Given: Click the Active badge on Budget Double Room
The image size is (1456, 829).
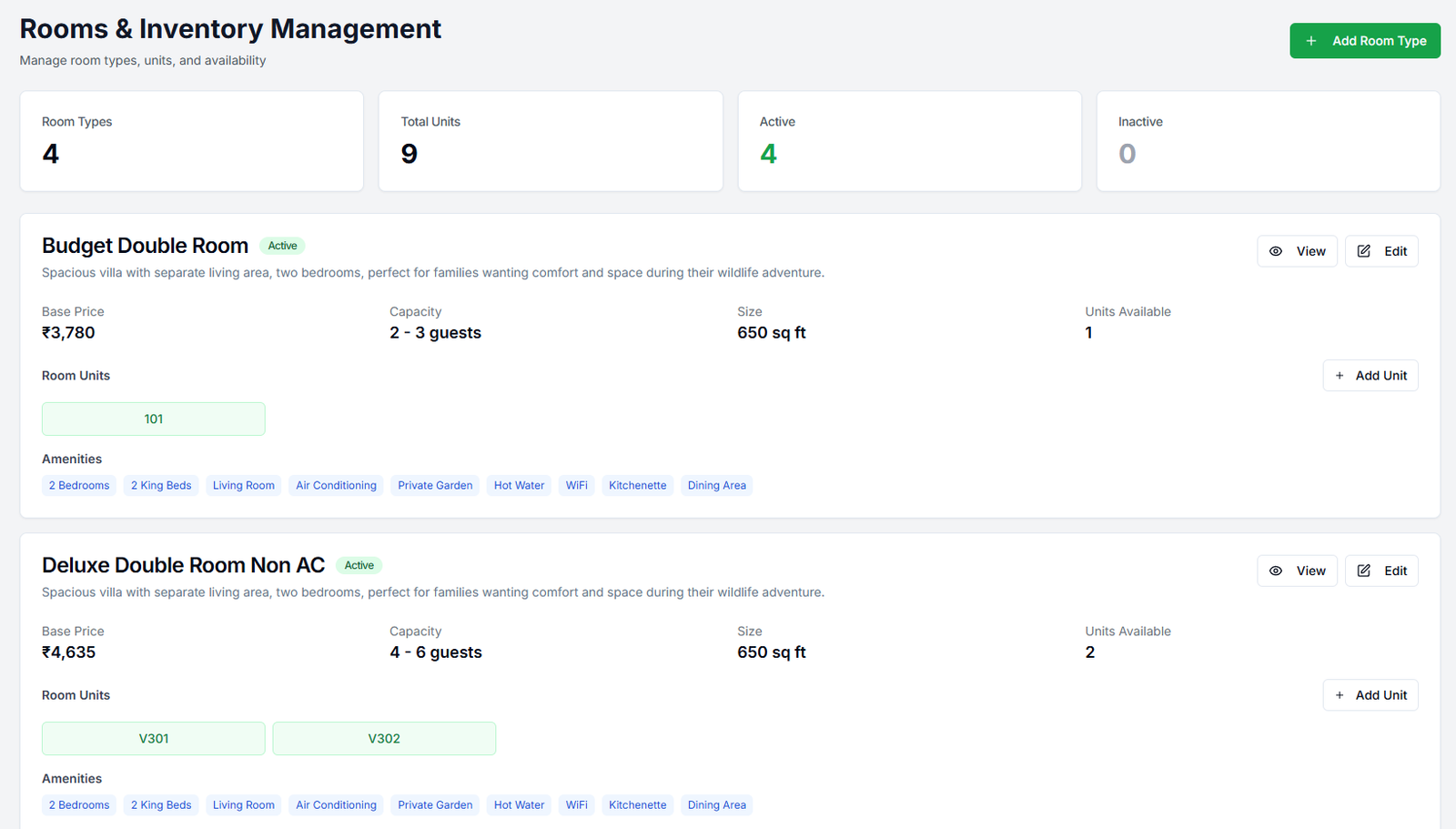Looking at the screenshot, I should coord(282,246).
